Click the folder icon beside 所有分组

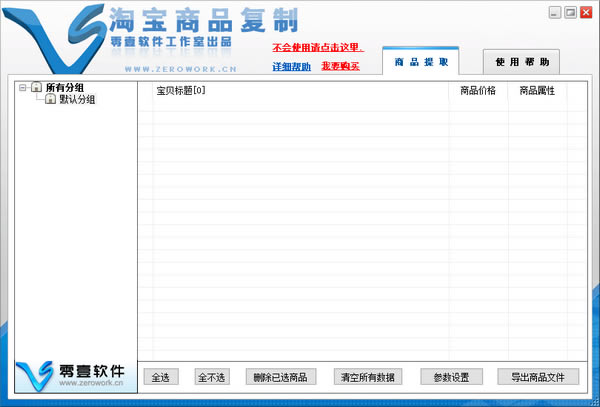point(36,88)
